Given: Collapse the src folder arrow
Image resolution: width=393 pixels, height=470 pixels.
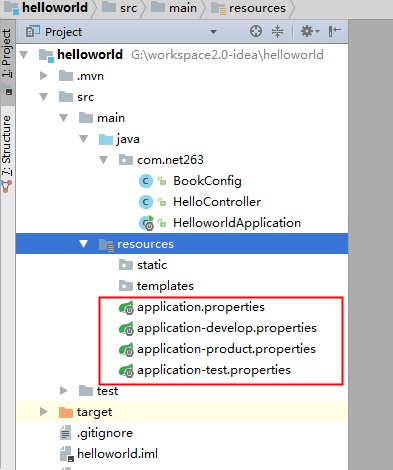Looking at the screenshot, I should (x=44, y=97).
